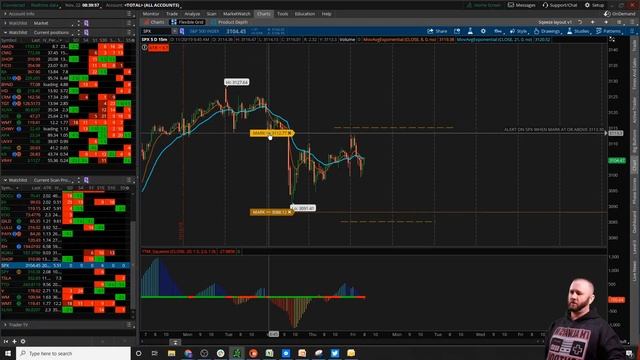640x360 pixels.
Task: Open the Drawings menu
Action: point(547,31)
